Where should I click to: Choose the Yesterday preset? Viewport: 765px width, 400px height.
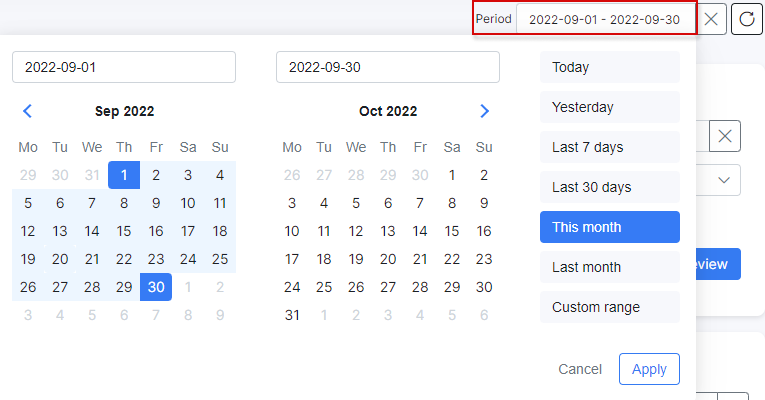pos(610,107)
